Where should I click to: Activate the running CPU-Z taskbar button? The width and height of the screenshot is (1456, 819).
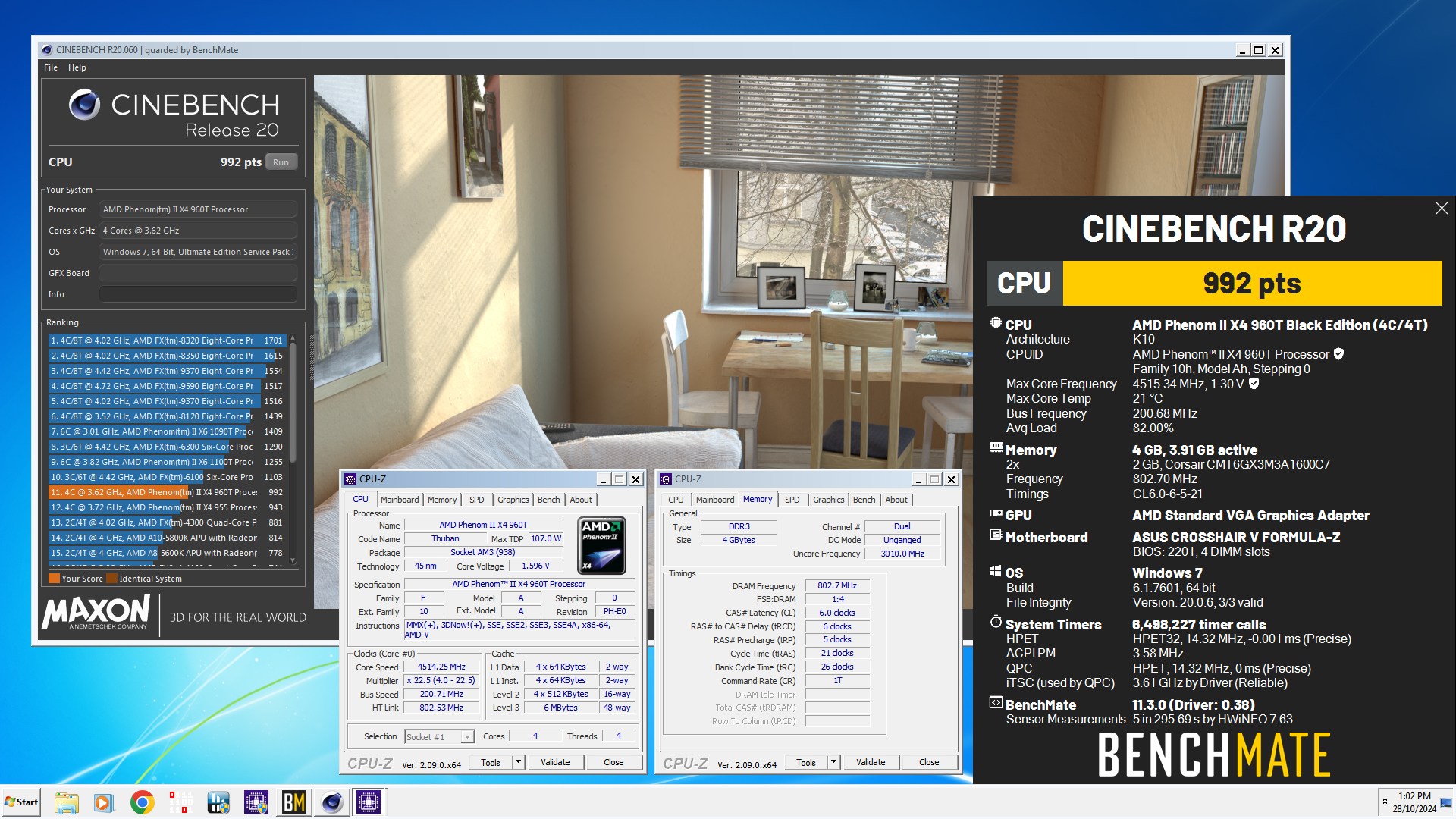pos(369,802)
